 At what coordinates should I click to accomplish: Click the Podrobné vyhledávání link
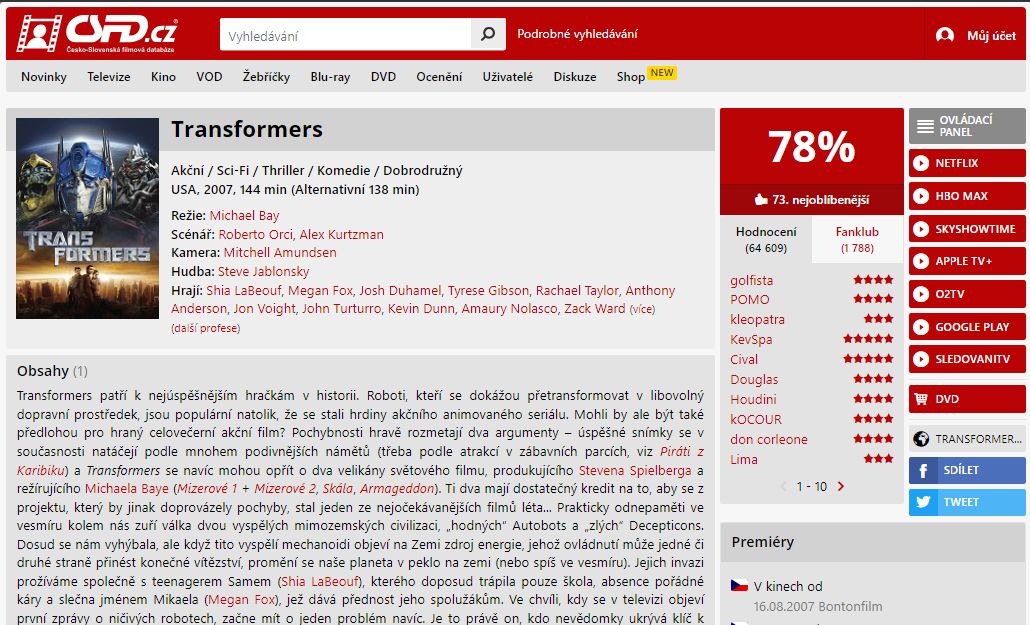click(x=577, y=34)
